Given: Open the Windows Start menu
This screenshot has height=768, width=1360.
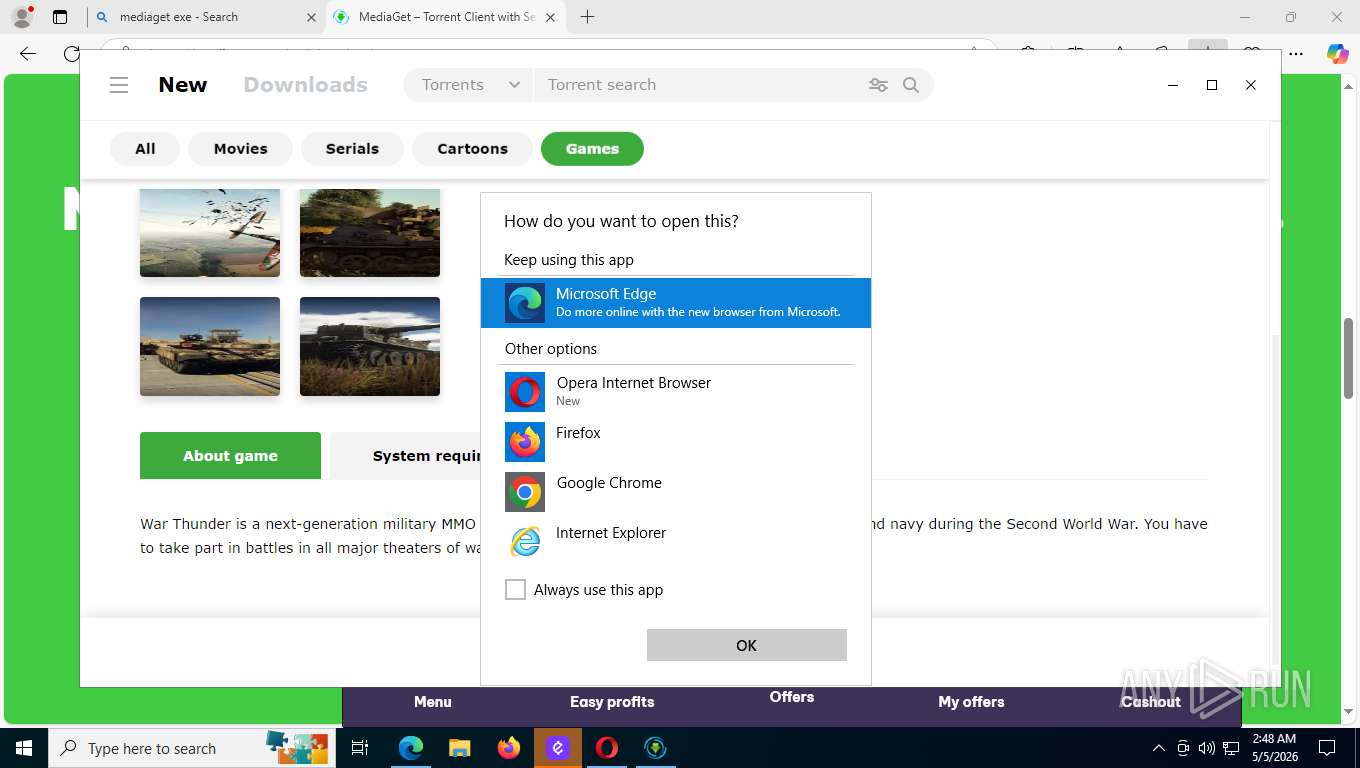Looking at the screenshot, I should point(23,748).
